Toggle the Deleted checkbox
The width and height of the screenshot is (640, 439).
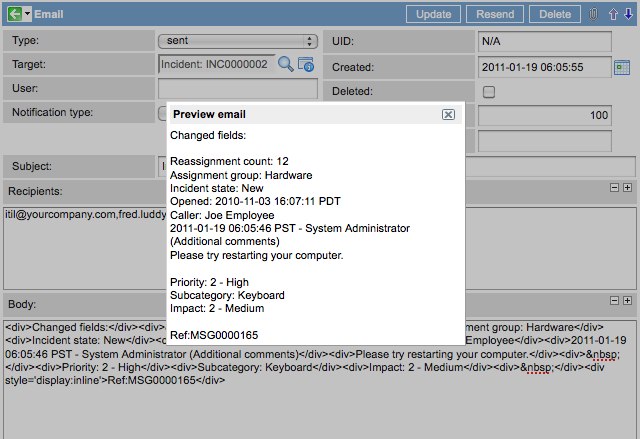point(489,92)
